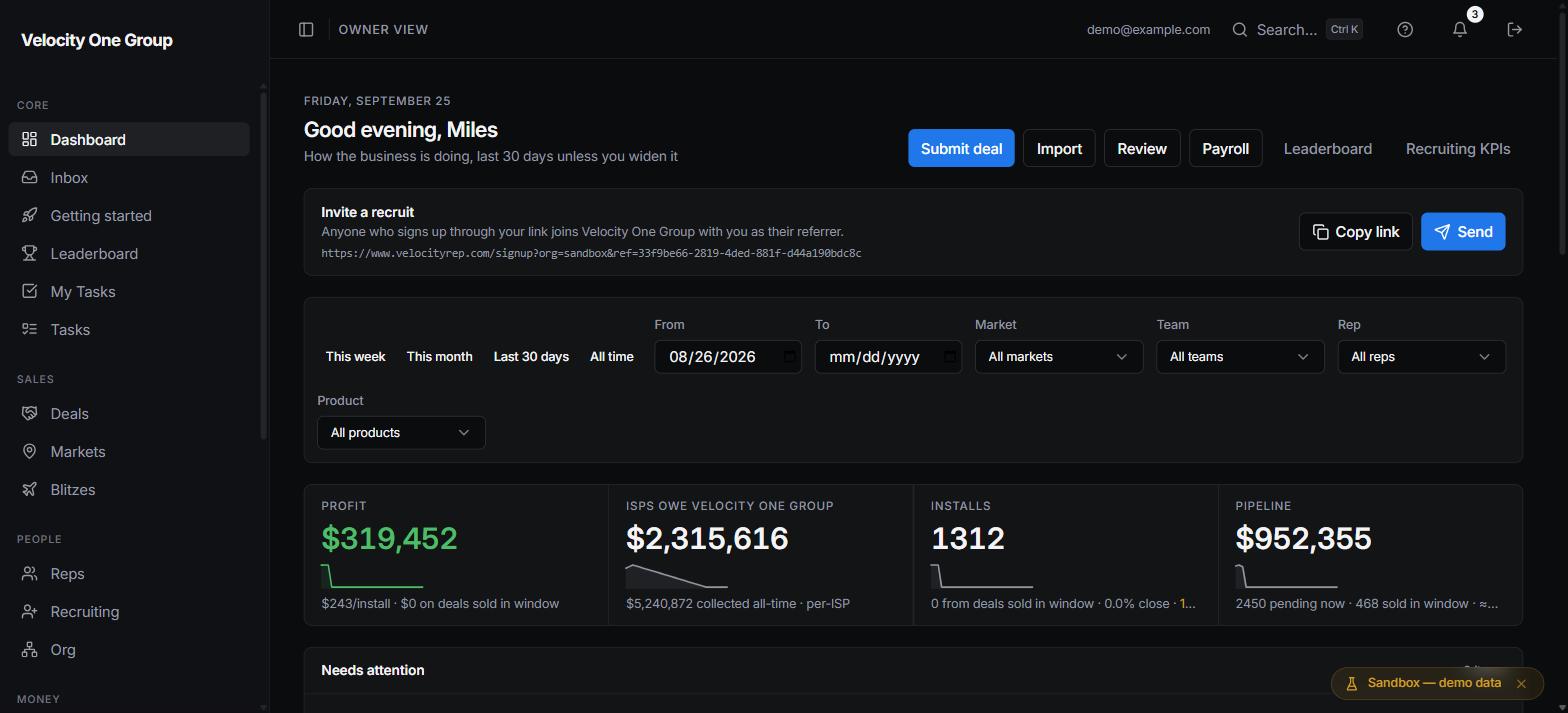Screen dimensions: 1568x713
Task: Select the Last 30 days range
Action: click(531, 357)
